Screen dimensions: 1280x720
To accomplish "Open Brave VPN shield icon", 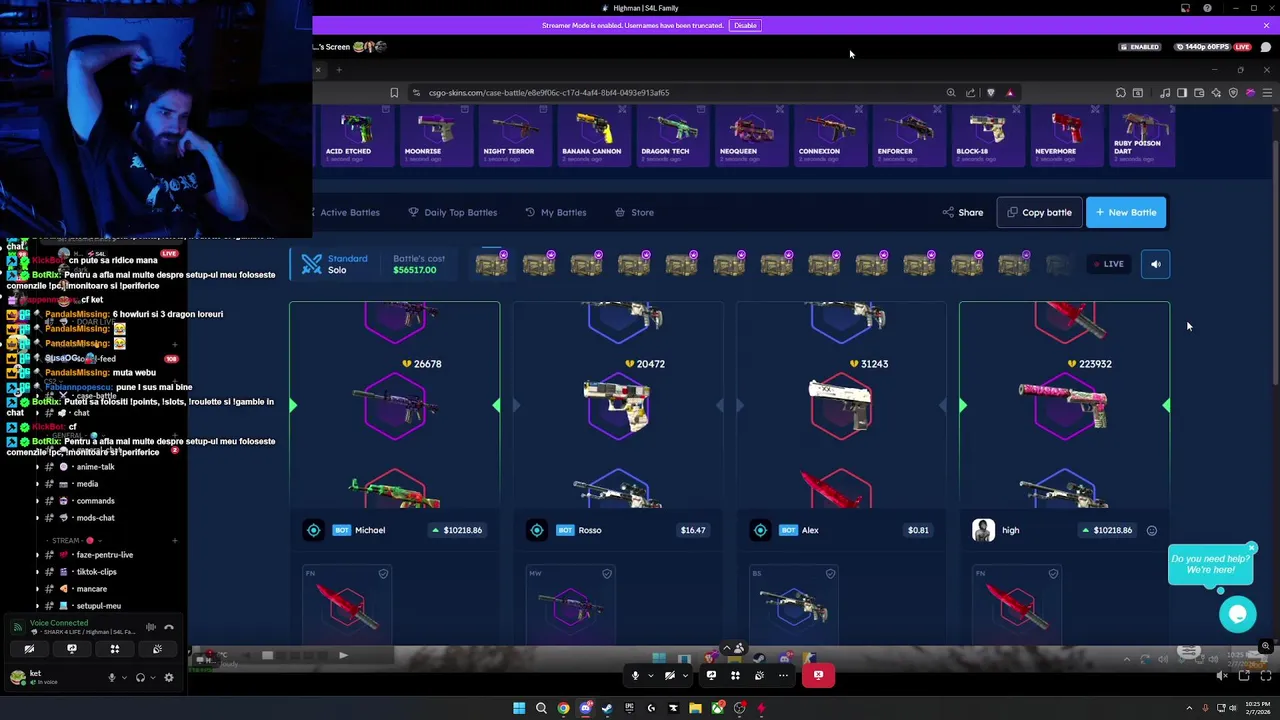I will point(1233,93).
